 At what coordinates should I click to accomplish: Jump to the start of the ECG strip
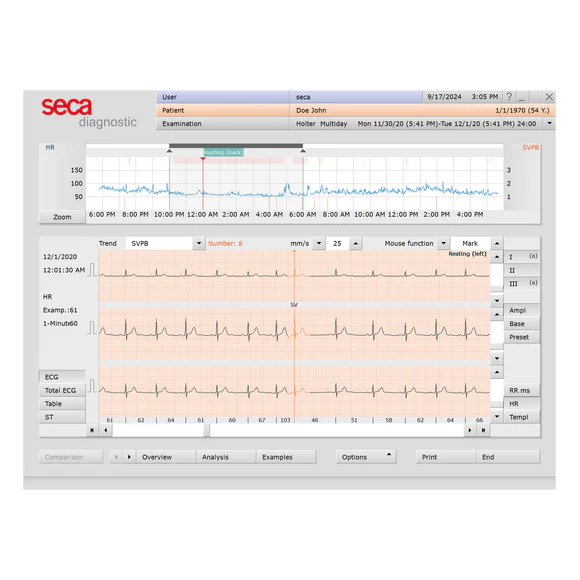pyautogui.click(x=92, y=430)
